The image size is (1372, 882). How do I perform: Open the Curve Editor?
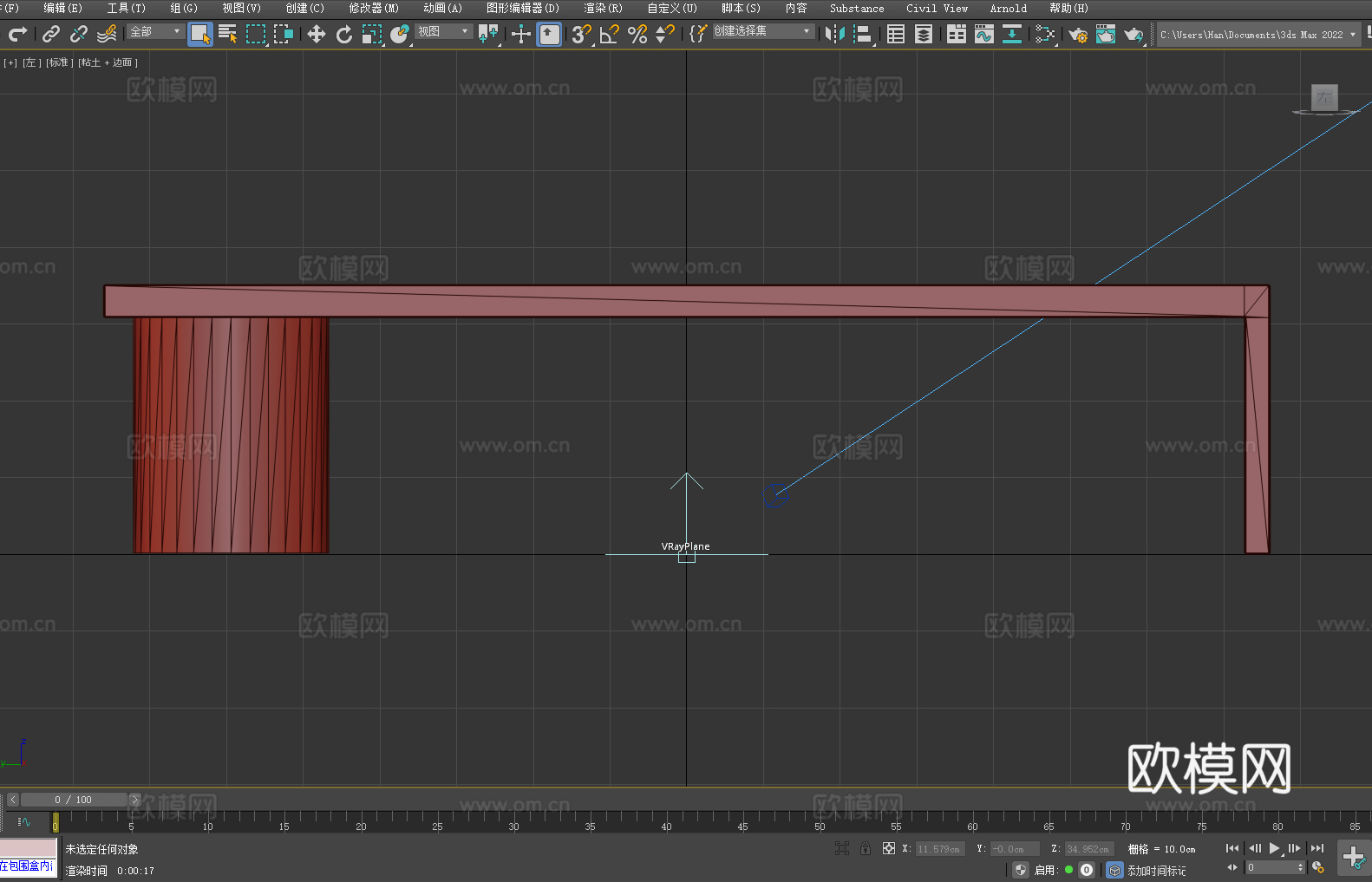pos(984,34)
